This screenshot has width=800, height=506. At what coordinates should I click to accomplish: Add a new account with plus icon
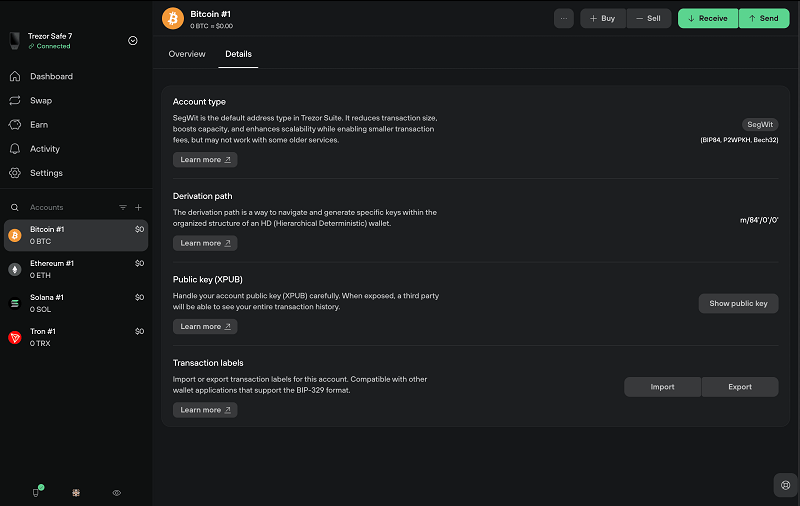pyautogui.click(x=138, y=208)
